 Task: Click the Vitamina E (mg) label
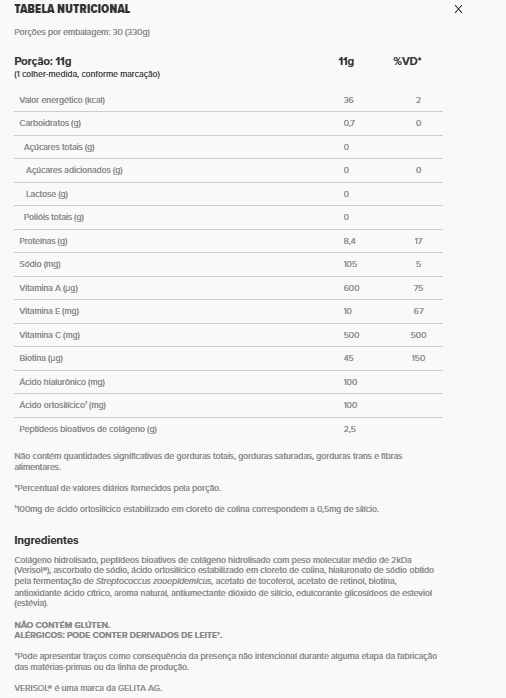[49, 311]
